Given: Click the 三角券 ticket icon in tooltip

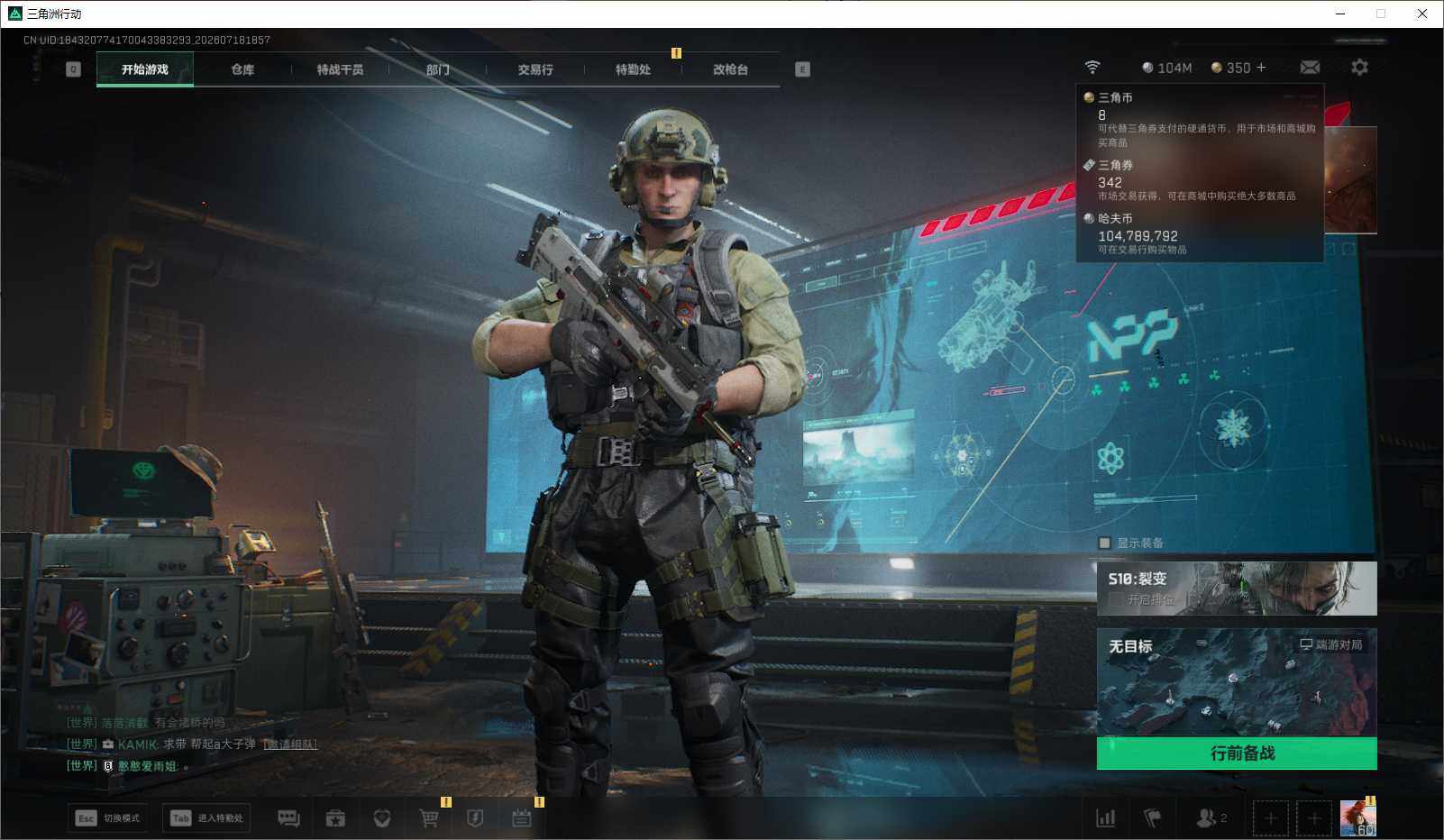Looking at the screenshot, I should click(1089, 165).
